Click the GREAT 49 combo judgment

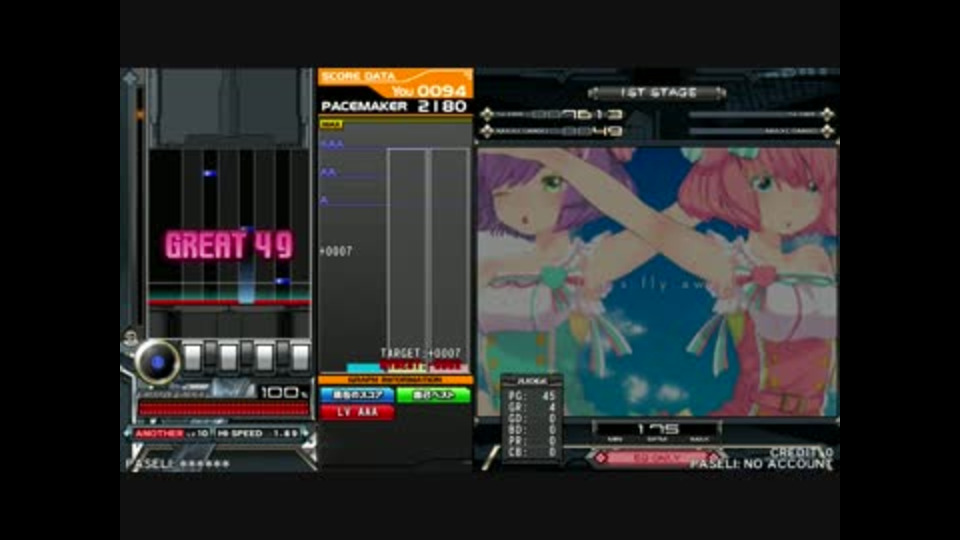(229, 246)
